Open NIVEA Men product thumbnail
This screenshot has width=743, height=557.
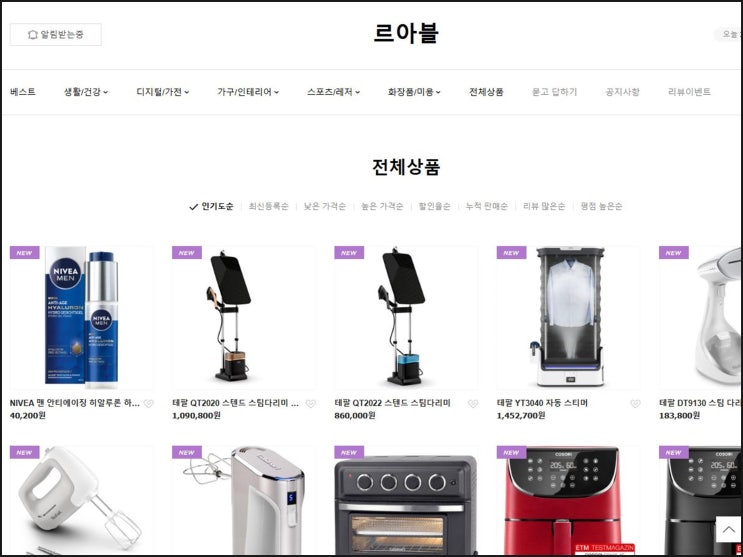(x=82, y=318)
